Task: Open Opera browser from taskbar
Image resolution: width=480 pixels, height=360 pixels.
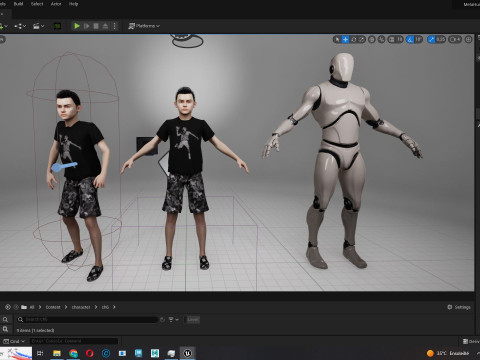Action: [90, 353]
